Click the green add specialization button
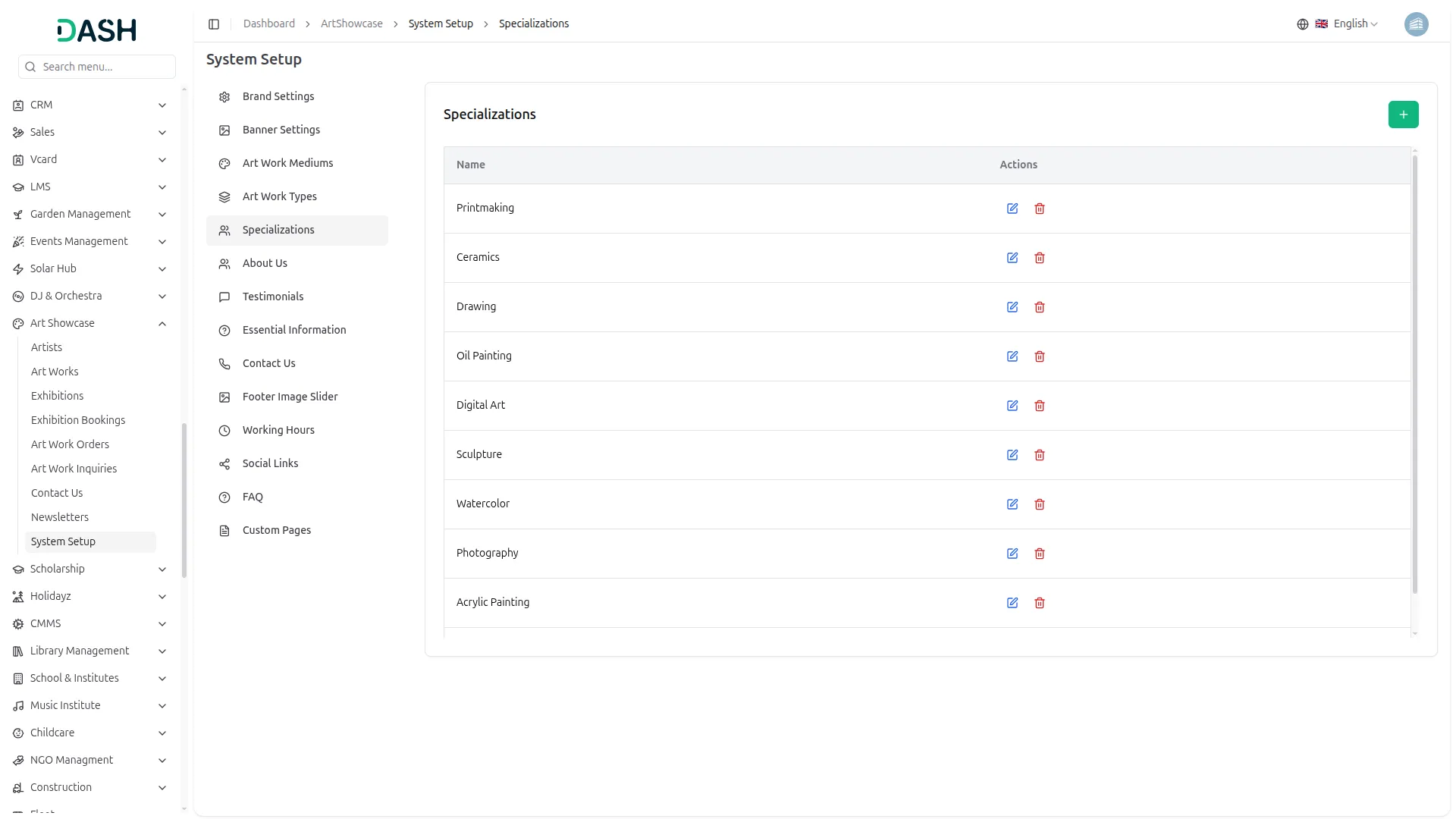The height and width of the screenshot is (819, 1456). 1403,115
